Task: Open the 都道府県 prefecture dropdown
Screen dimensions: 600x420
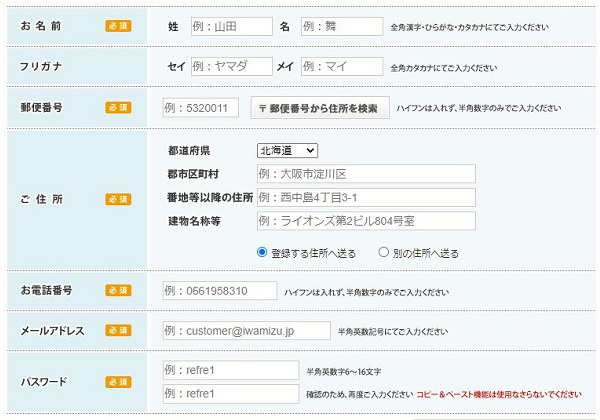Action: (286, 150)
